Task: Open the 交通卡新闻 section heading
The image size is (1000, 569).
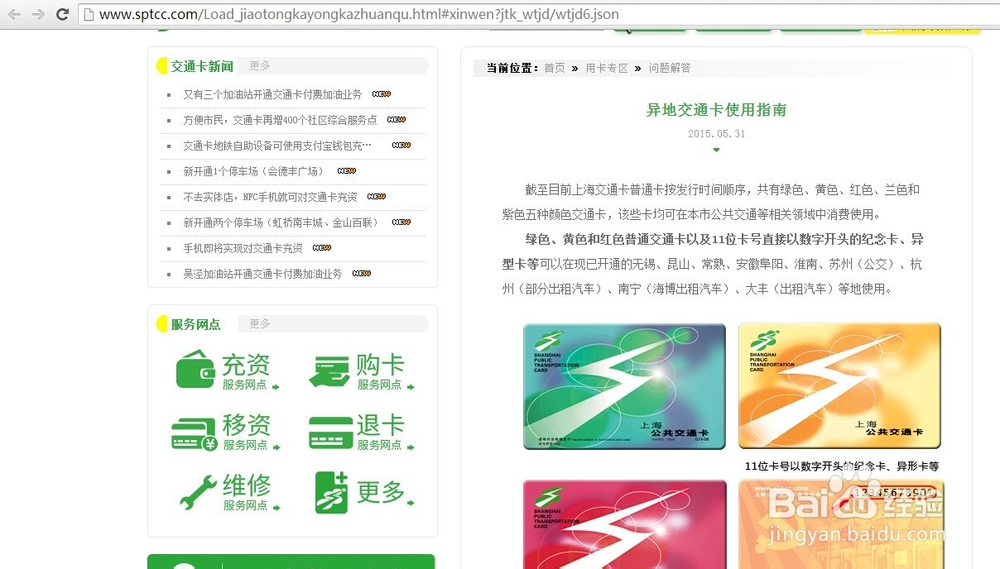Action: point(202,66)
